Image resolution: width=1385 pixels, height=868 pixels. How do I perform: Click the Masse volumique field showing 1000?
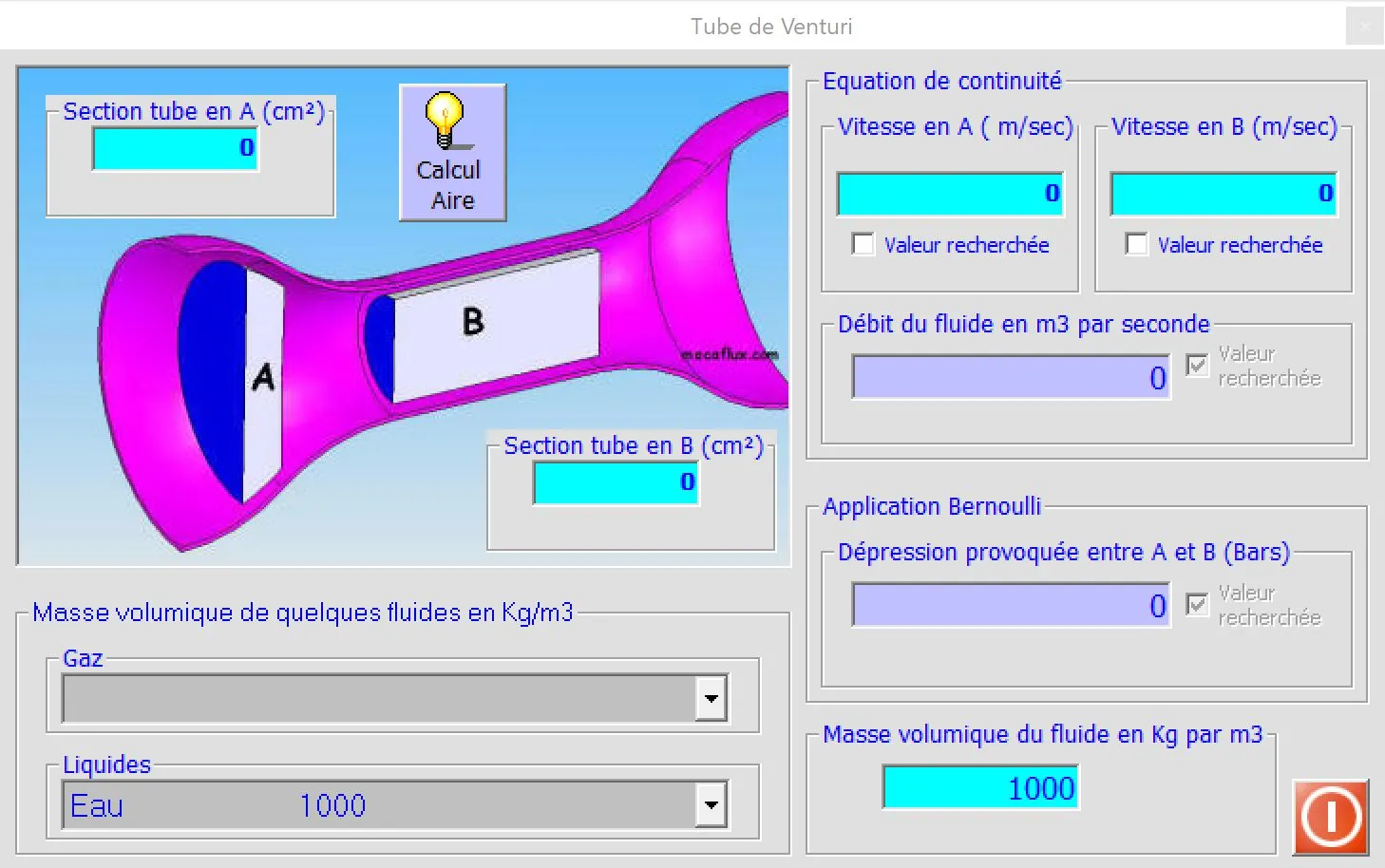coord(979,786)
